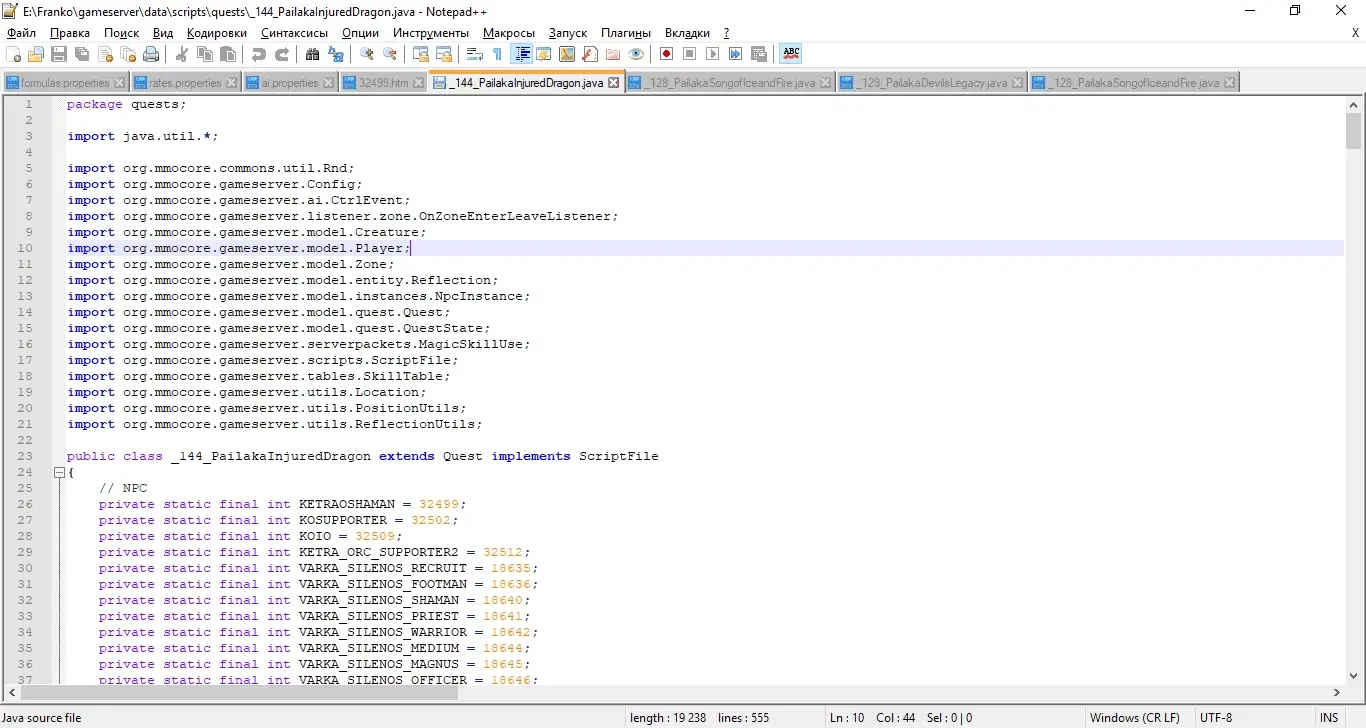The image size is (1366, 728).
Task: Open the Файл menu
Action: tap(21, 33)
